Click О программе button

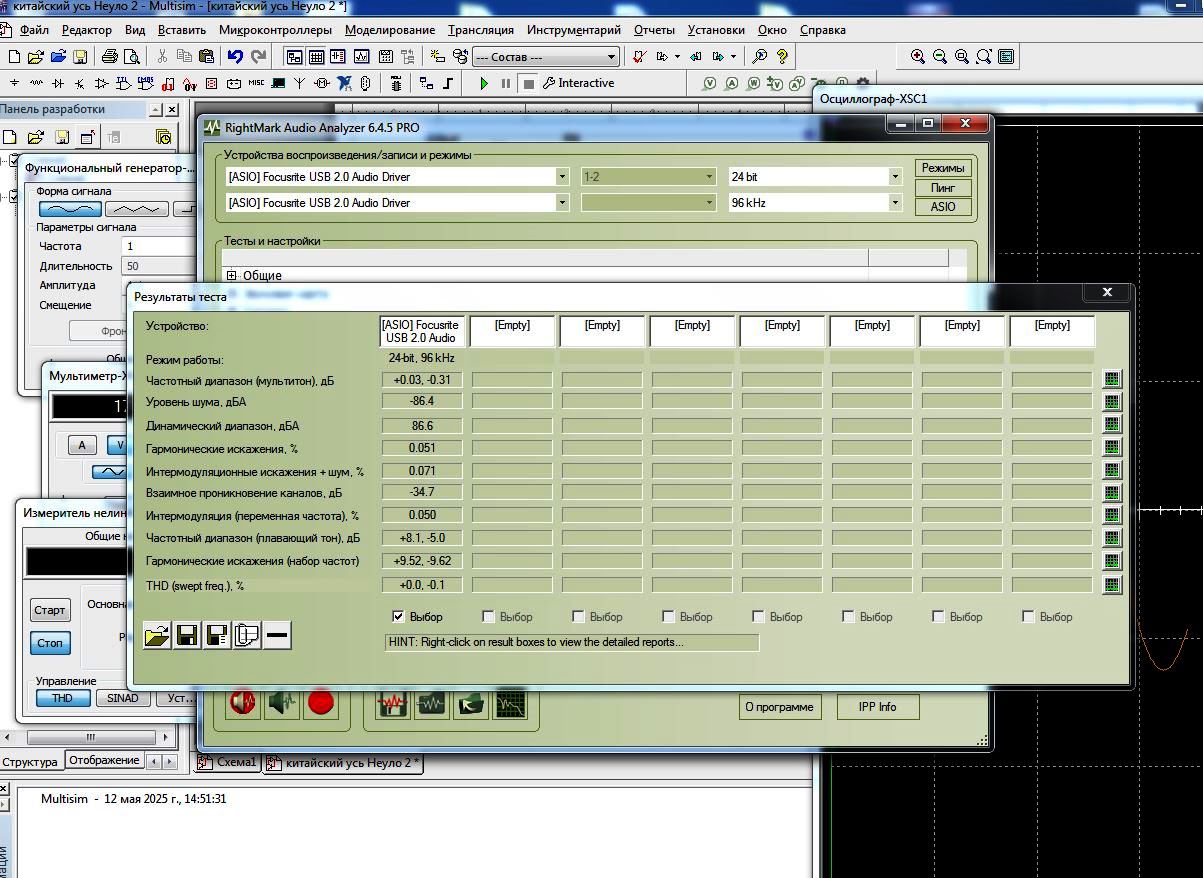[780, 707]
